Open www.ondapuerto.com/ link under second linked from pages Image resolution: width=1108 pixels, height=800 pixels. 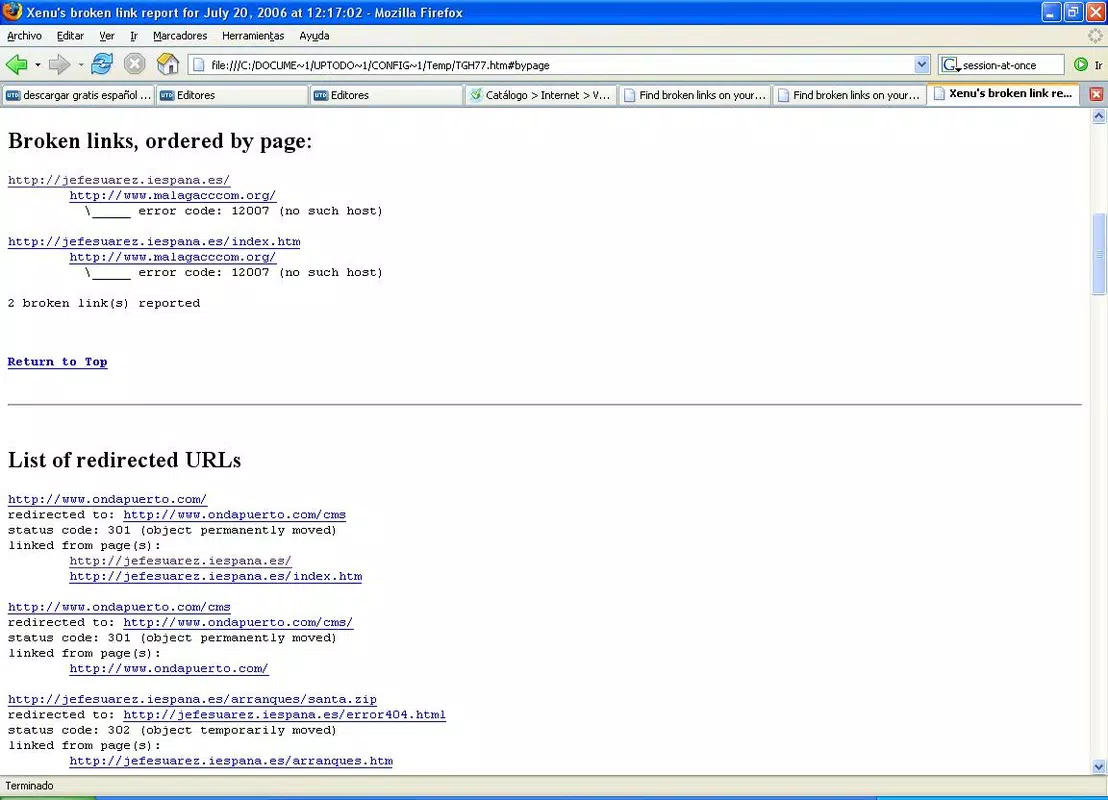click(169, 669)
